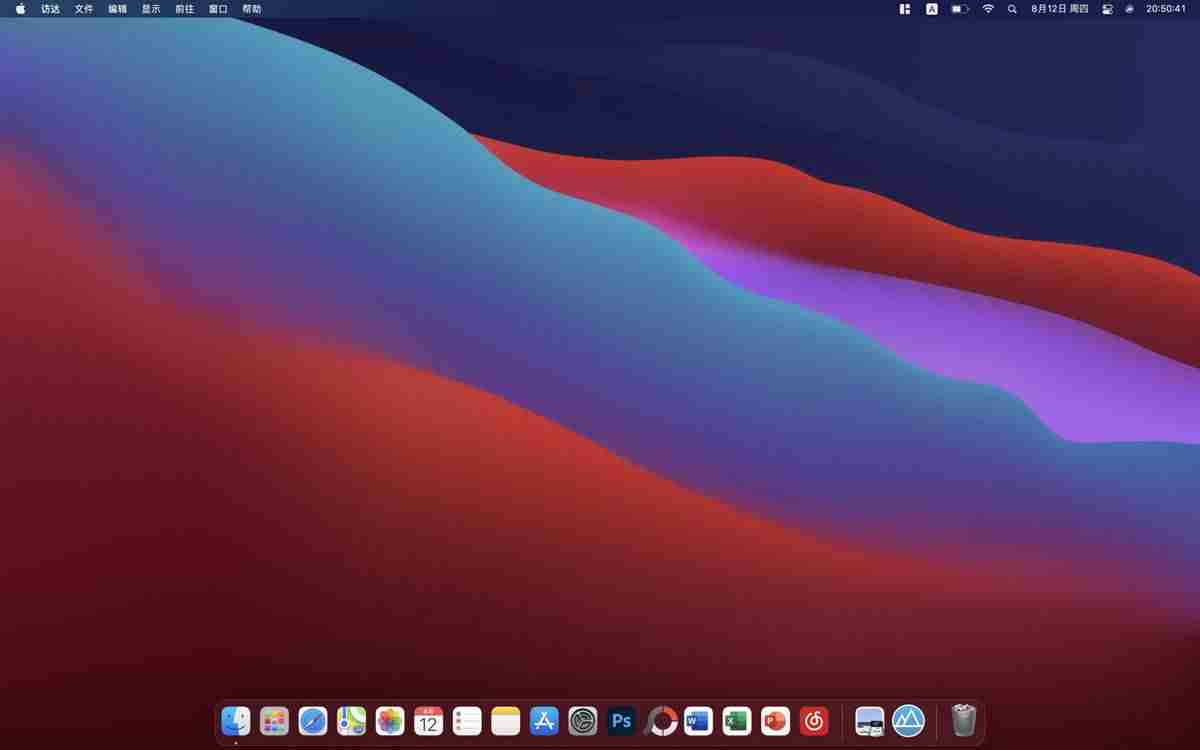Open Calendar showing date 12

[x=428, y=720]
